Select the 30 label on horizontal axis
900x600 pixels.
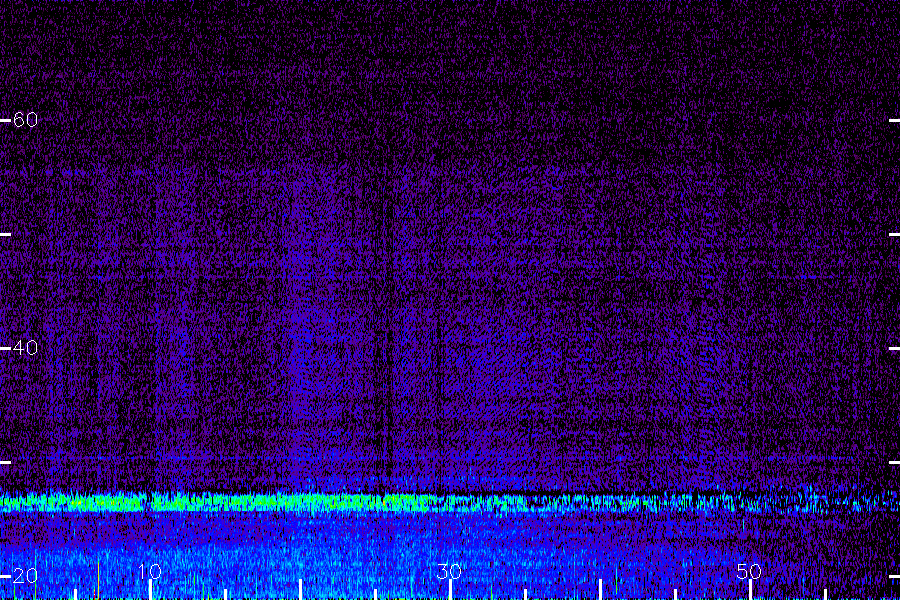(x=449, y=571)
